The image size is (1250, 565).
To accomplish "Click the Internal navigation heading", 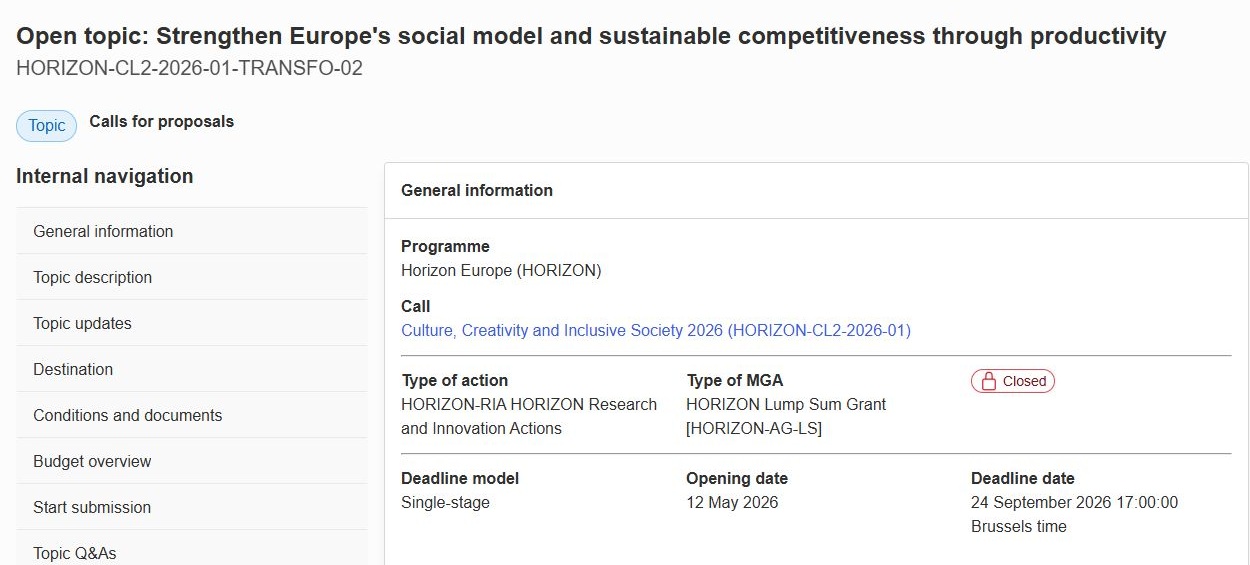I will pos(105,176).
